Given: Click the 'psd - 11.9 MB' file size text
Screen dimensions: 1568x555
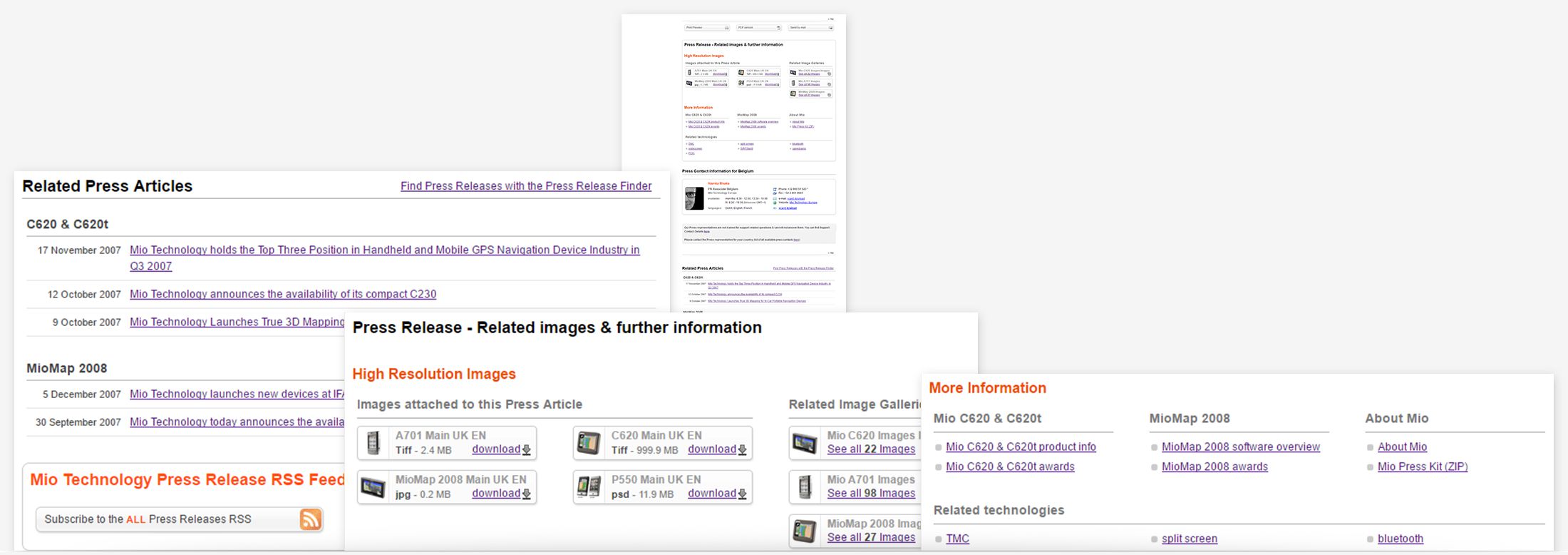Looking at the screenshot, I should point(642,495).
